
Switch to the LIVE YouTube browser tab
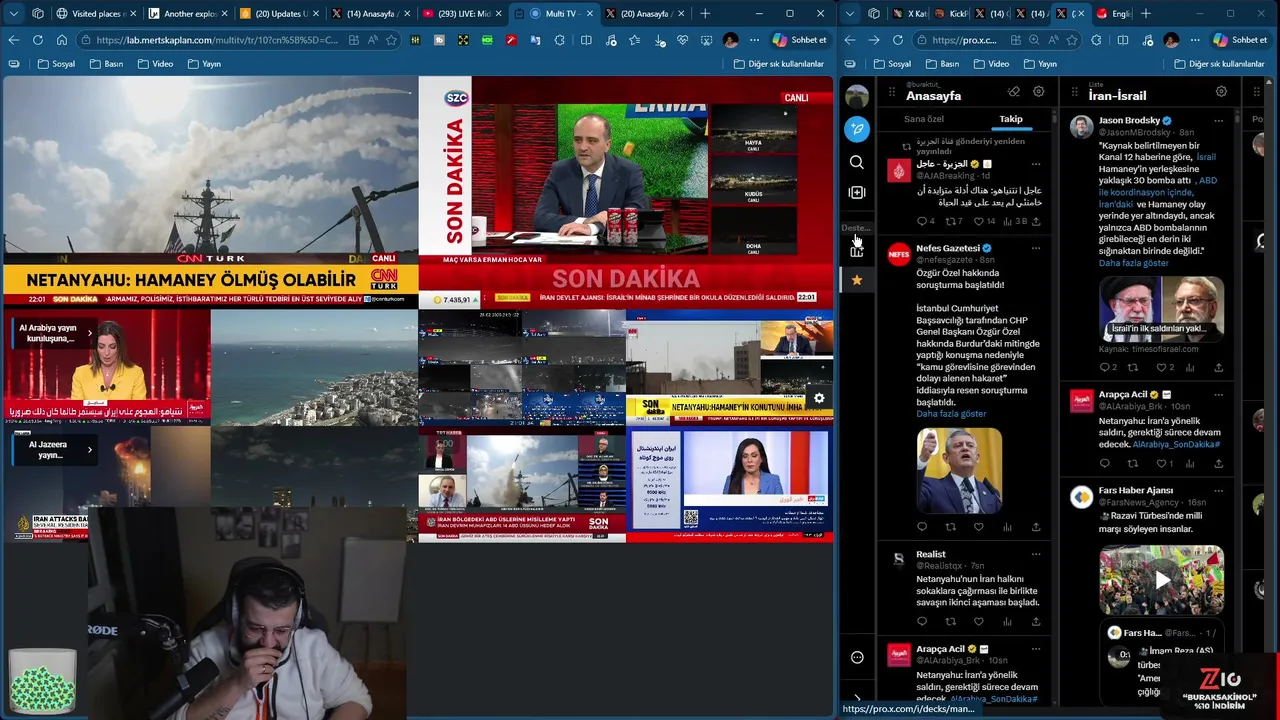click(x=462, y=13)
